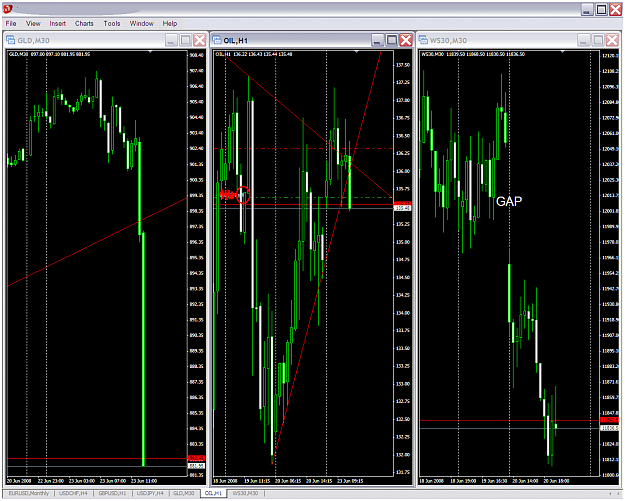
Task: Close the OIL,H1 chart window
Action: click(406, 40)
